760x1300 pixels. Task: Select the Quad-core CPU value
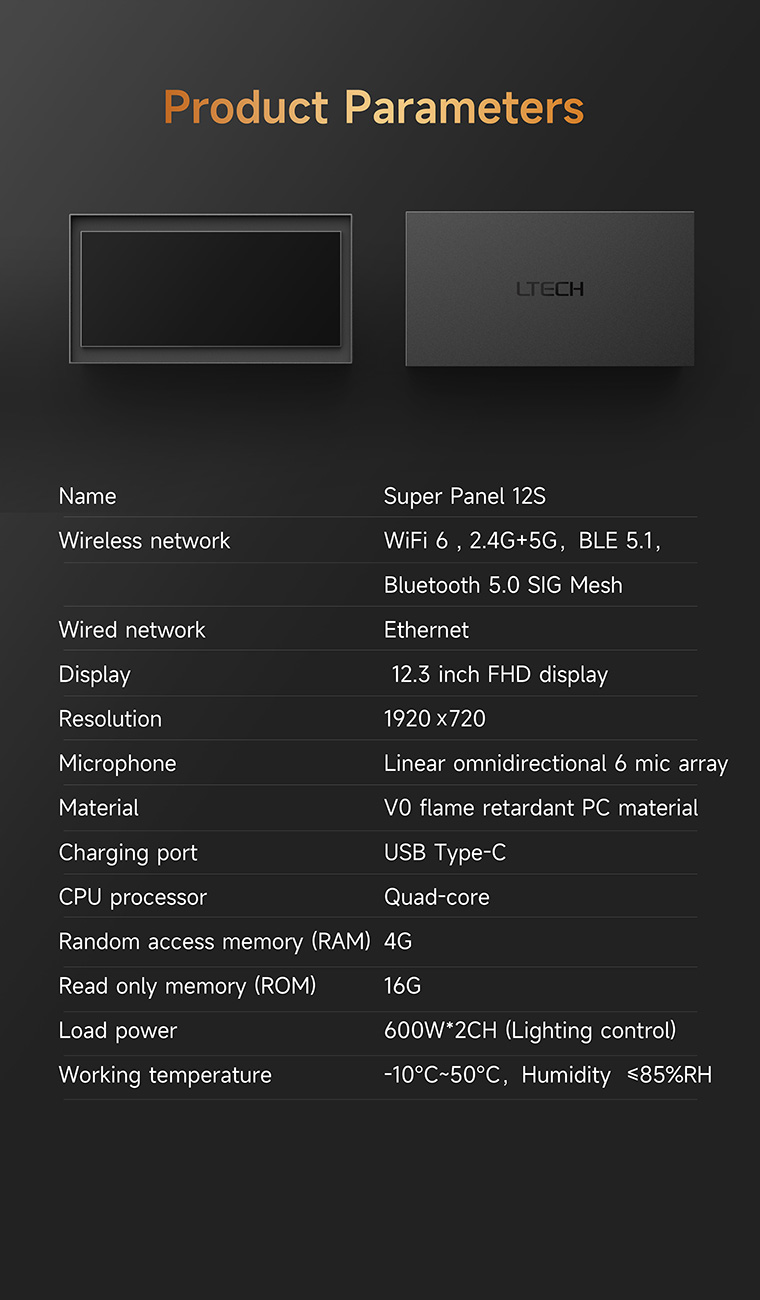pyautogui.click(x=437, y=897)
